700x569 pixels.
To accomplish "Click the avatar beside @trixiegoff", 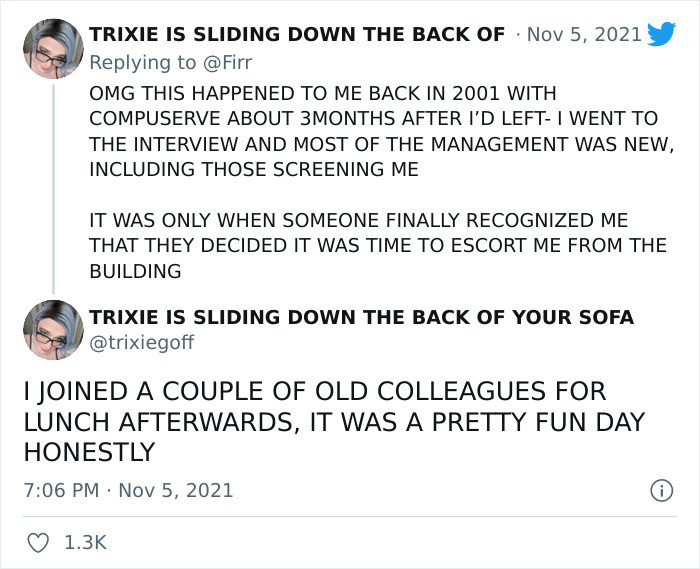I will tap(53, 330).
